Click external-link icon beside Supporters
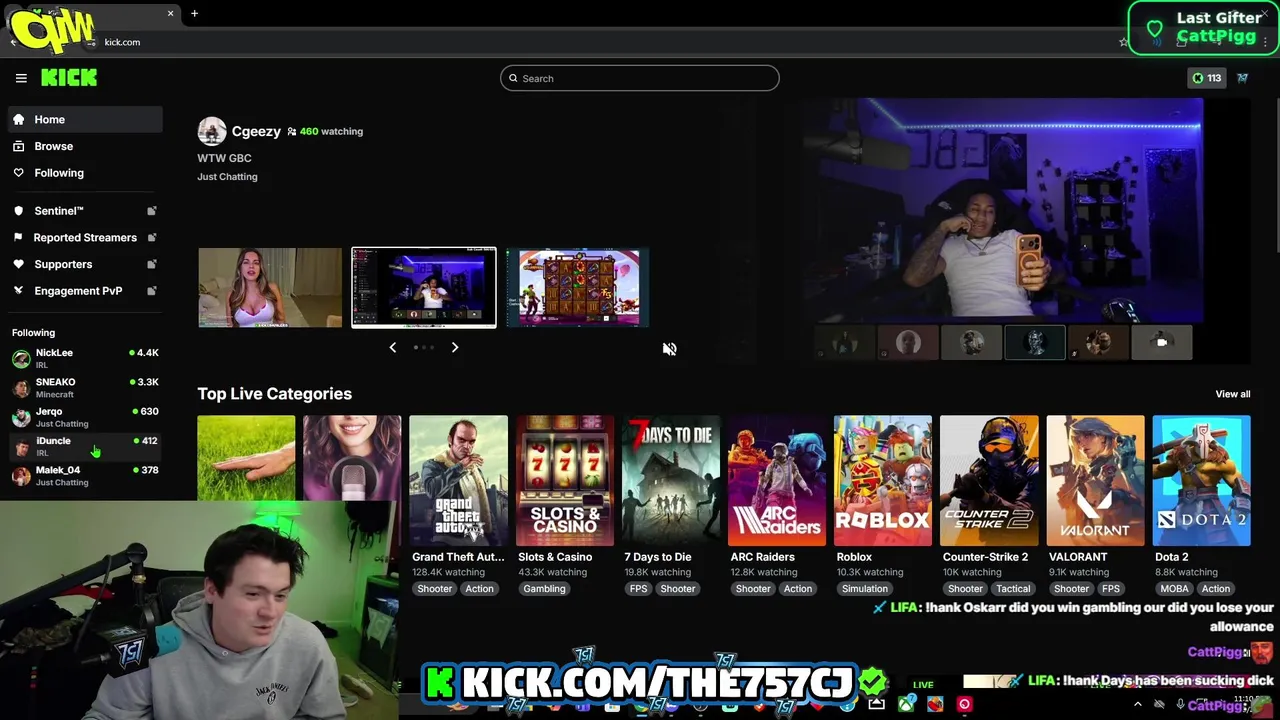 [x=152, y=264]
